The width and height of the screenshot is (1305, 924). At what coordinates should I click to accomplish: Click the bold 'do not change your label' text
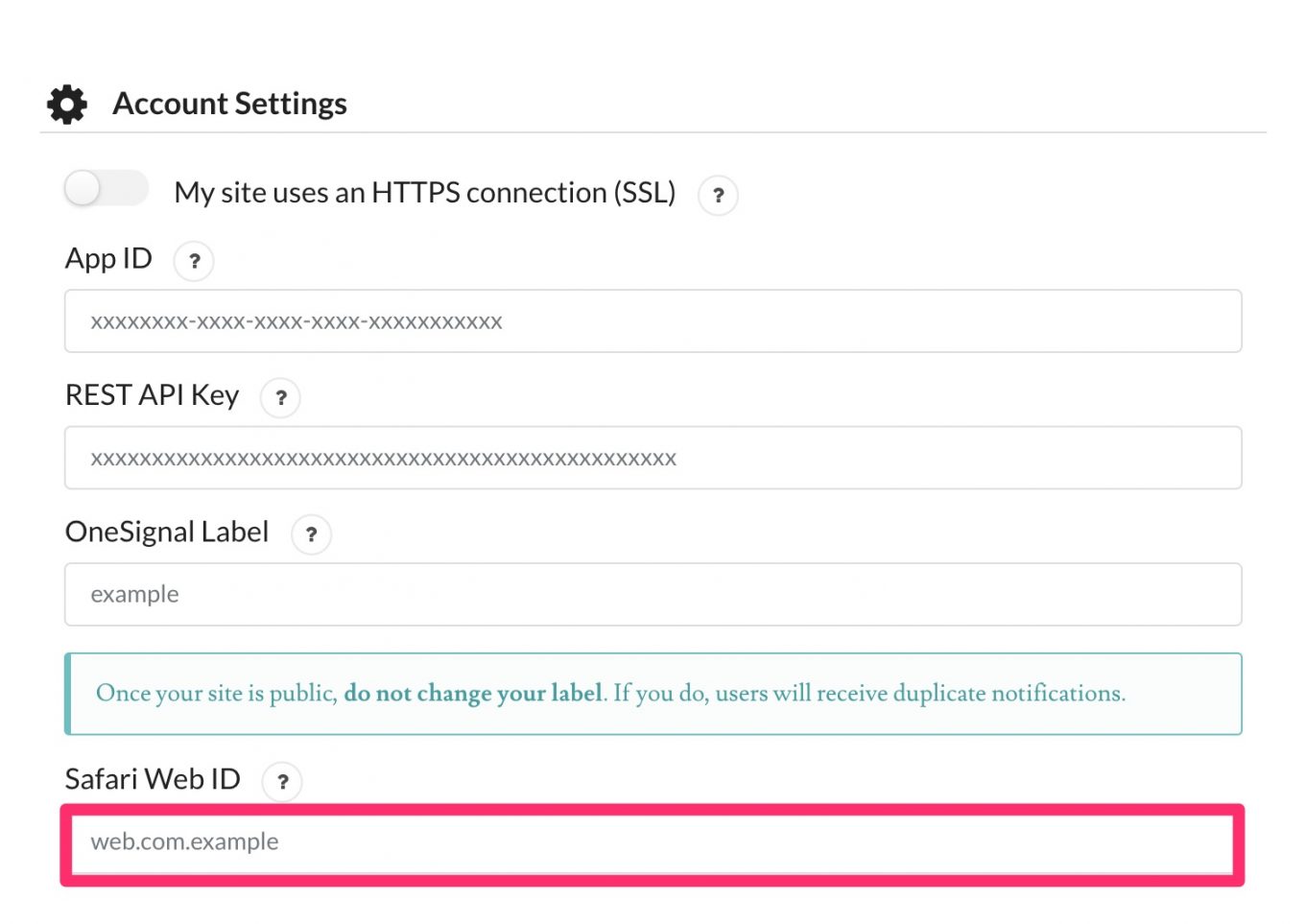click(473, 694)
